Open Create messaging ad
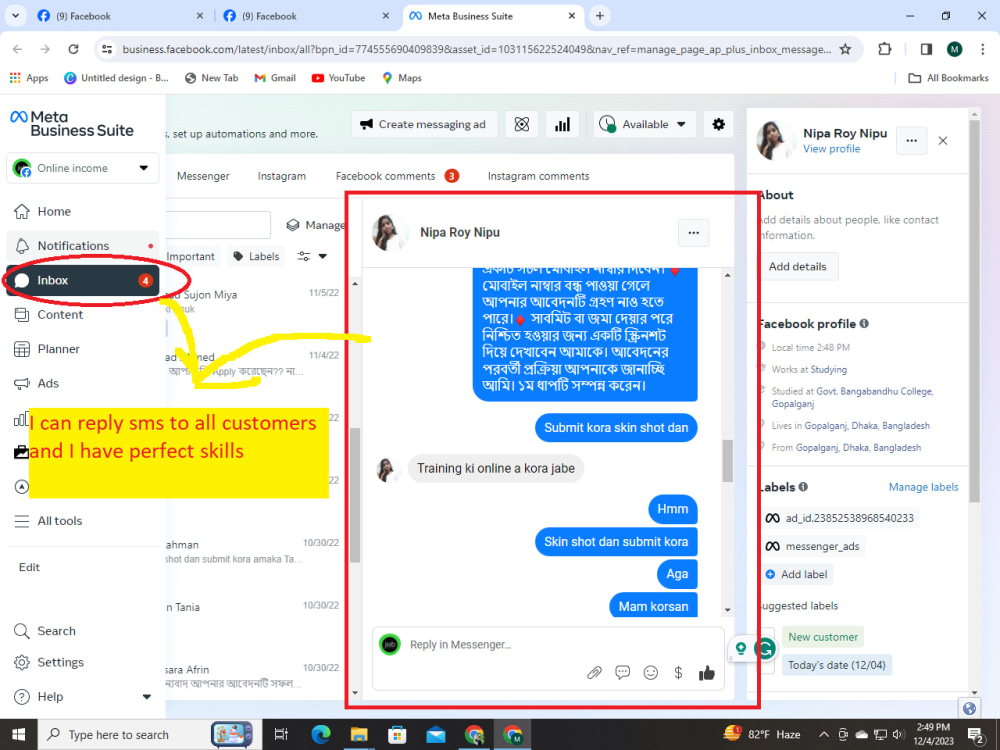The width and height of the screenshot is (1000, 750). click(423, 124)
